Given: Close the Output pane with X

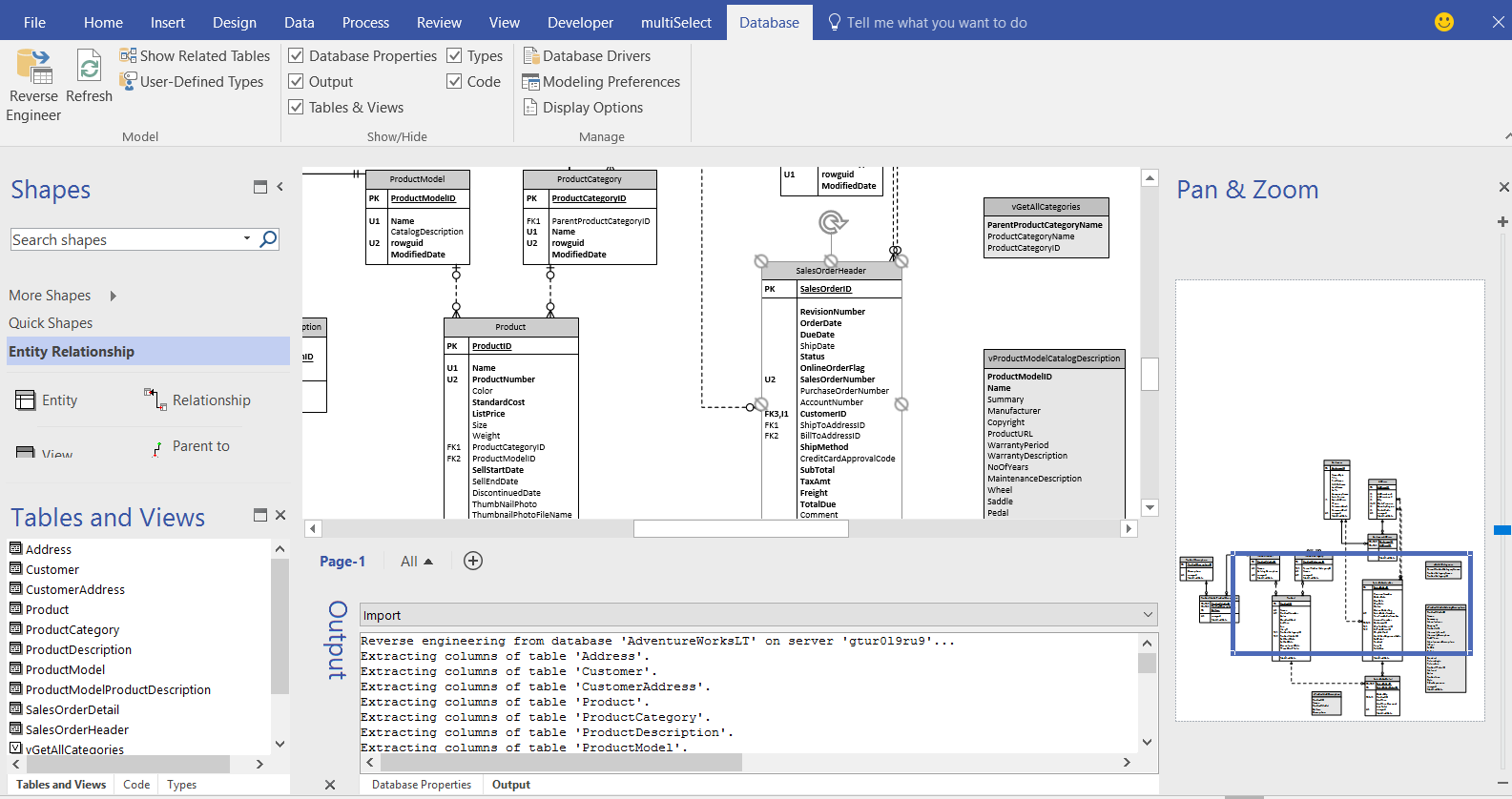Looking at the screenshot, I should [330, 785].
